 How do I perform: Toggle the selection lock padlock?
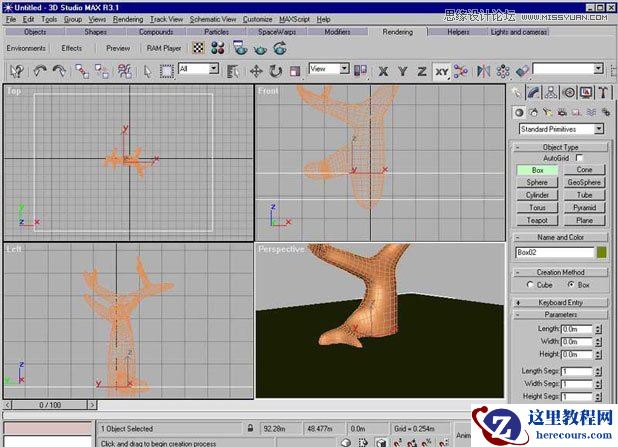pyautogui.click(x=250, y=428)
